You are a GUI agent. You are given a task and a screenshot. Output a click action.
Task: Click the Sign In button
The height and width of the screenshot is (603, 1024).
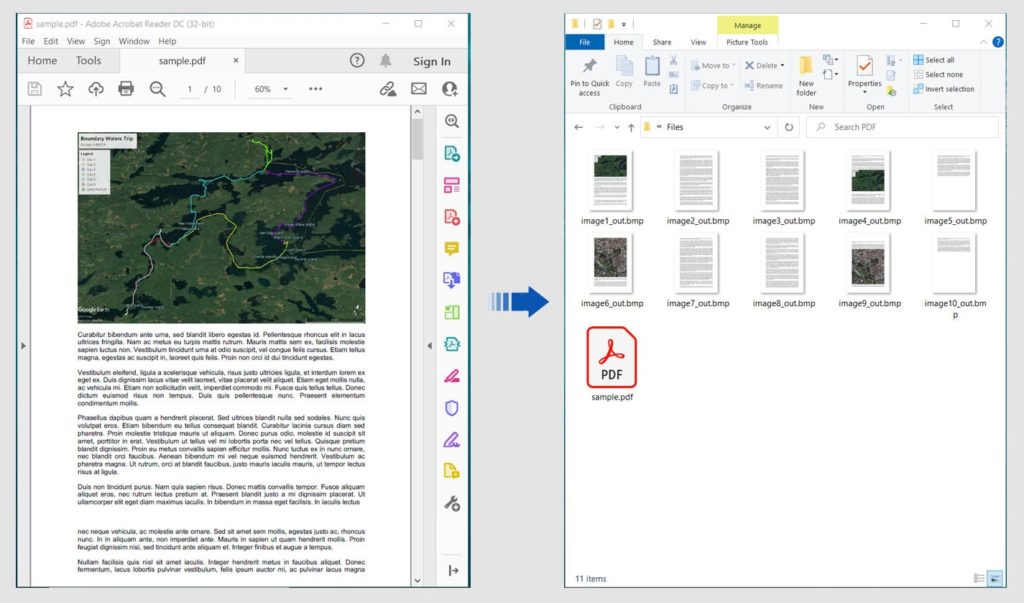click(x=432, y=60)
